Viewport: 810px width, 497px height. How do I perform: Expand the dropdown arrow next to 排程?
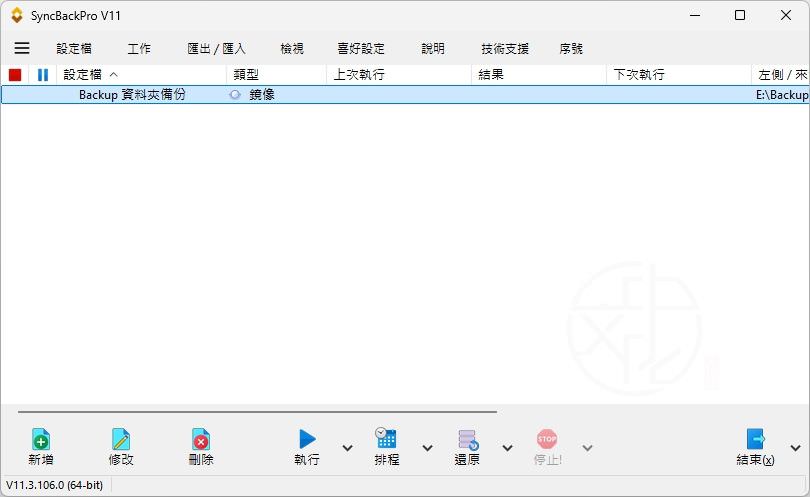point(427,448)
